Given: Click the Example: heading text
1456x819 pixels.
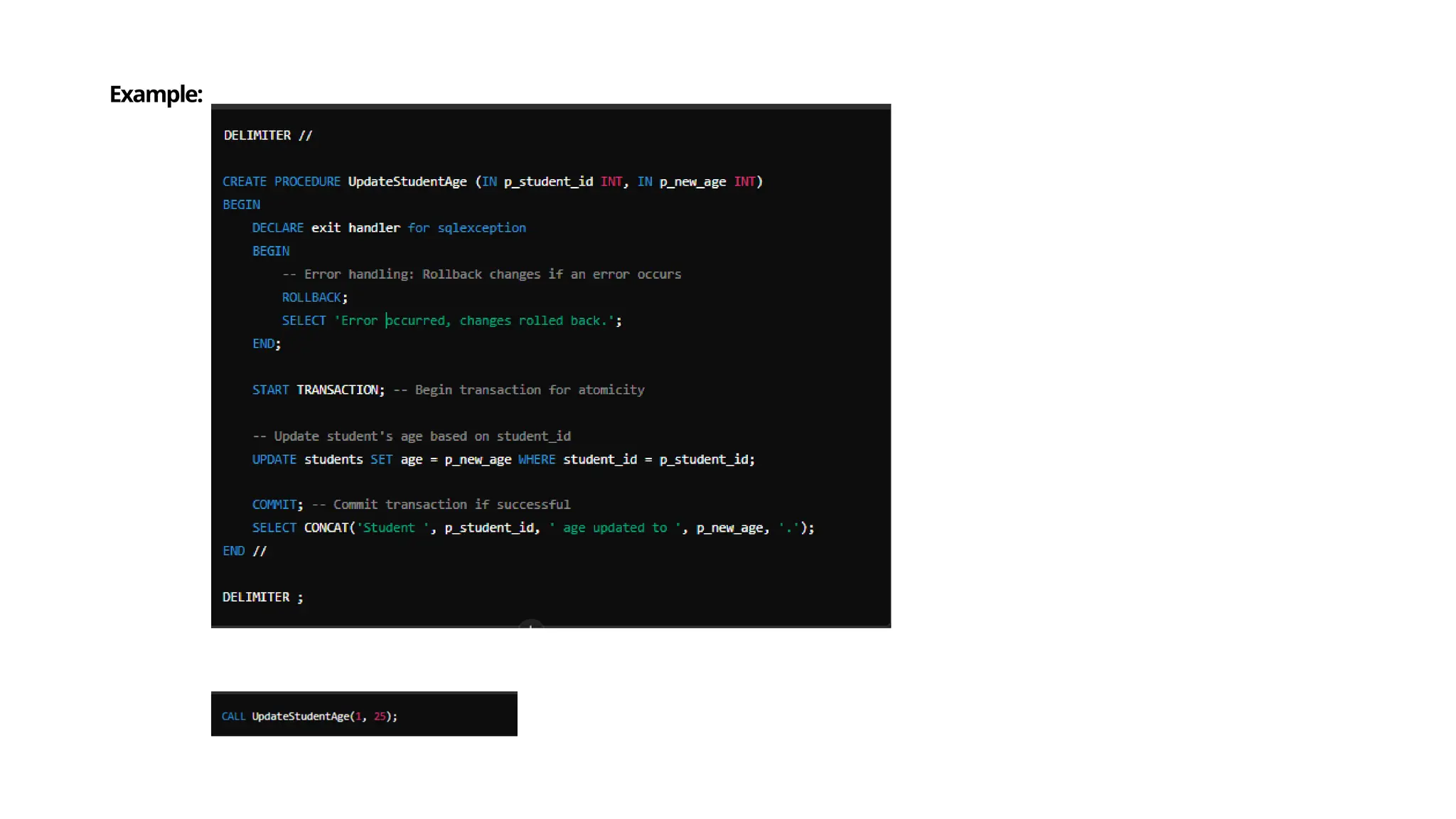Looking at the screenshot, I should coord(156,95).
